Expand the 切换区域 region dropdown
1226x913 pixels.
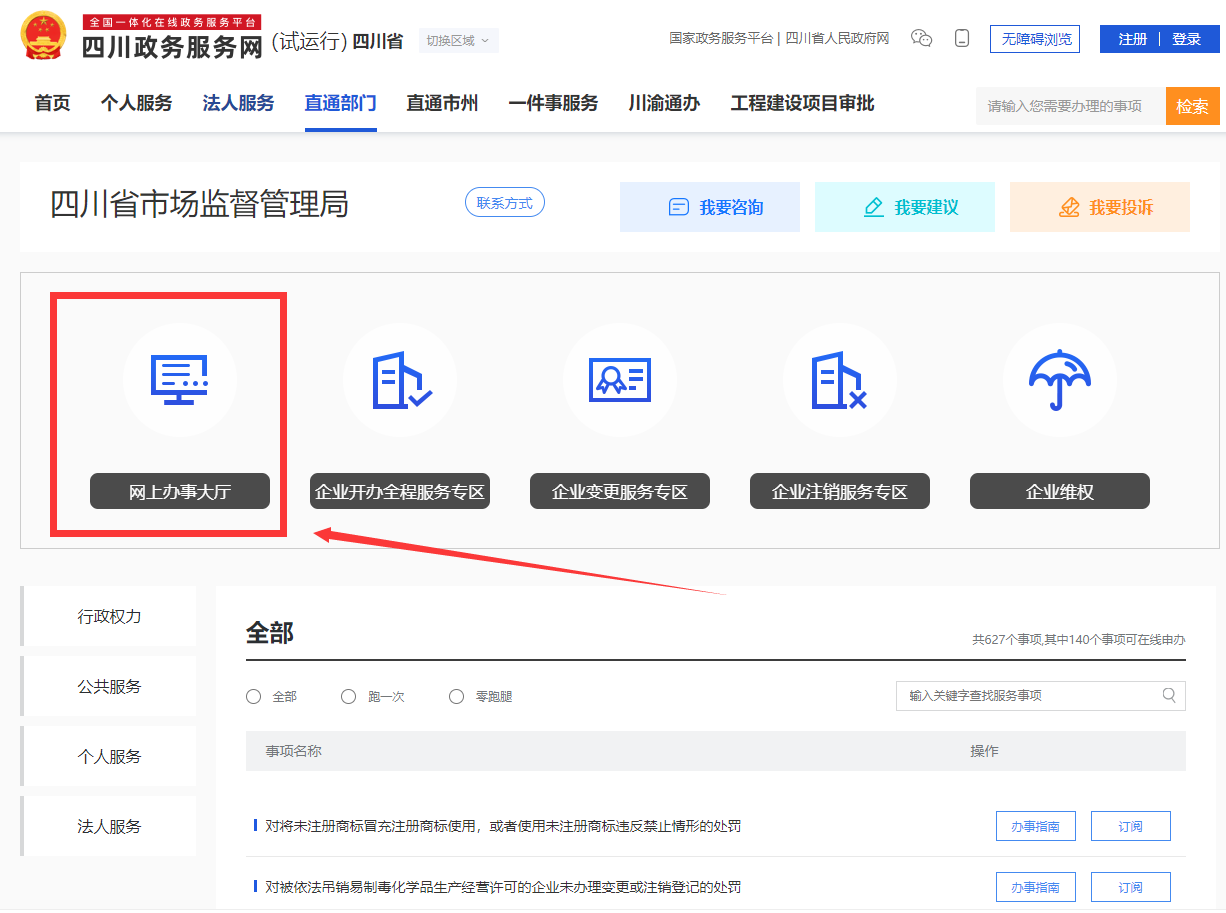(458, 41)
